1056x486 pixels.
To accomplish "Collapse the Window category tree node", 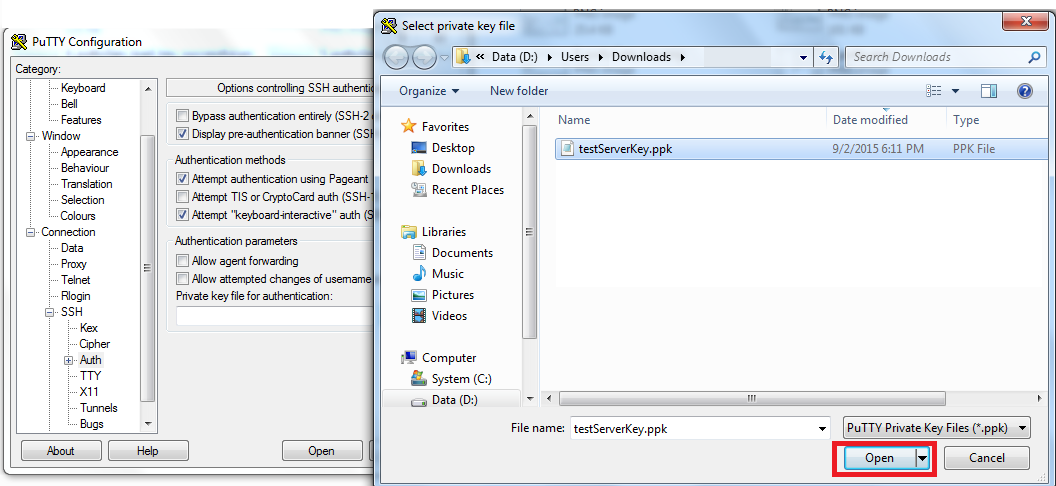I will (30, 136).
